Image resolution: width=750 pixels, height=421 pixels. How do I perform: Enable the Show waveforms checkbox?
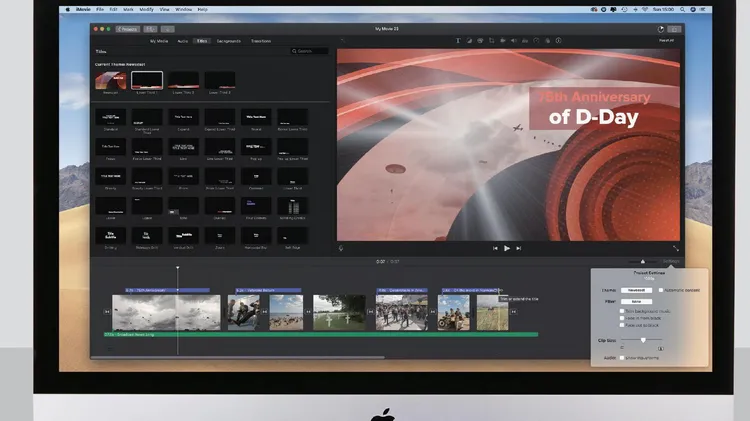tap(622, 358)
